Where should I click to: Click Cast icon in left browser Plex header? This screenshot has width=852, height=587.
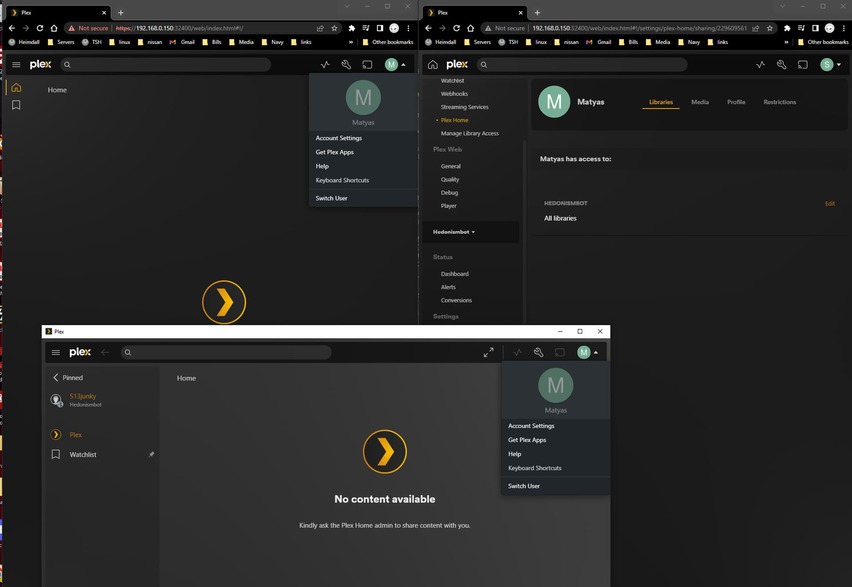tap(367, 65)
